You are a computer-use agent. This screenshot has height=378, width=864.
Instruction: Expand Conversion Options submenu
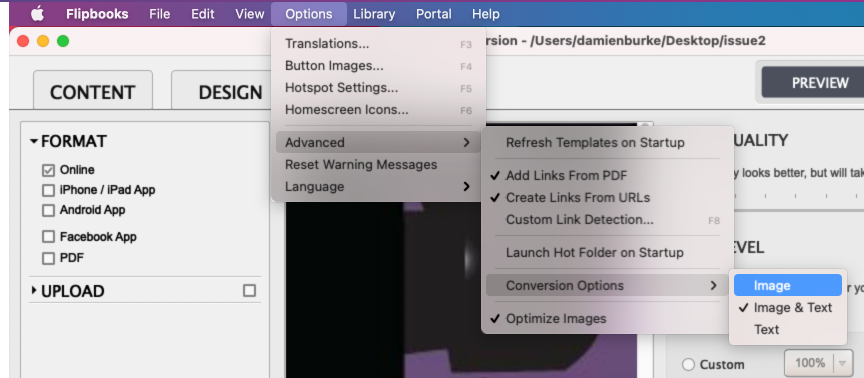coord(607,285)
